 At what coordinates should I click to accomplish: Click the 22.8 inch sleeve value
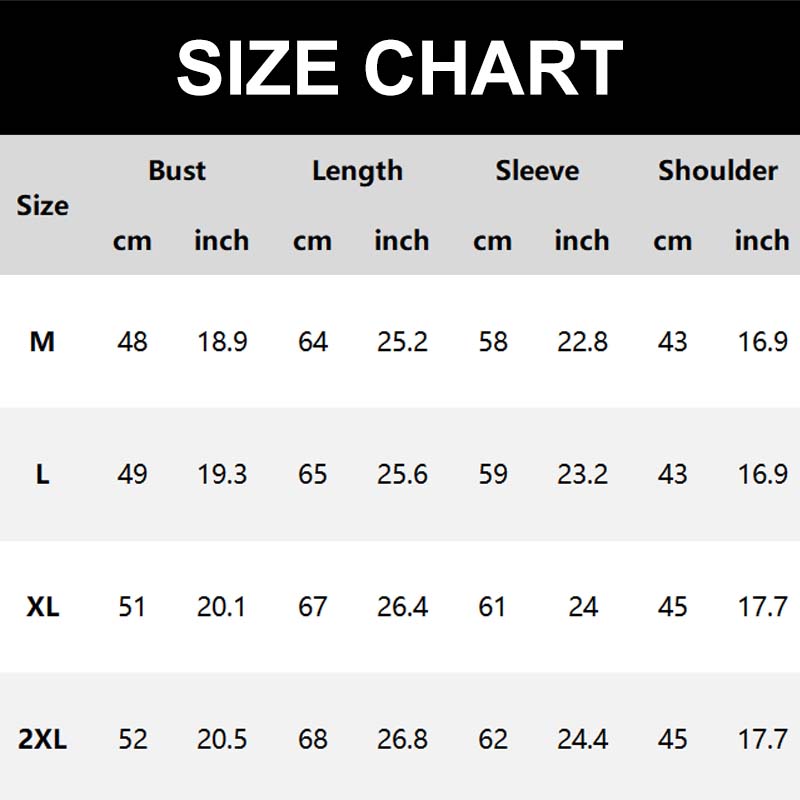582,342
